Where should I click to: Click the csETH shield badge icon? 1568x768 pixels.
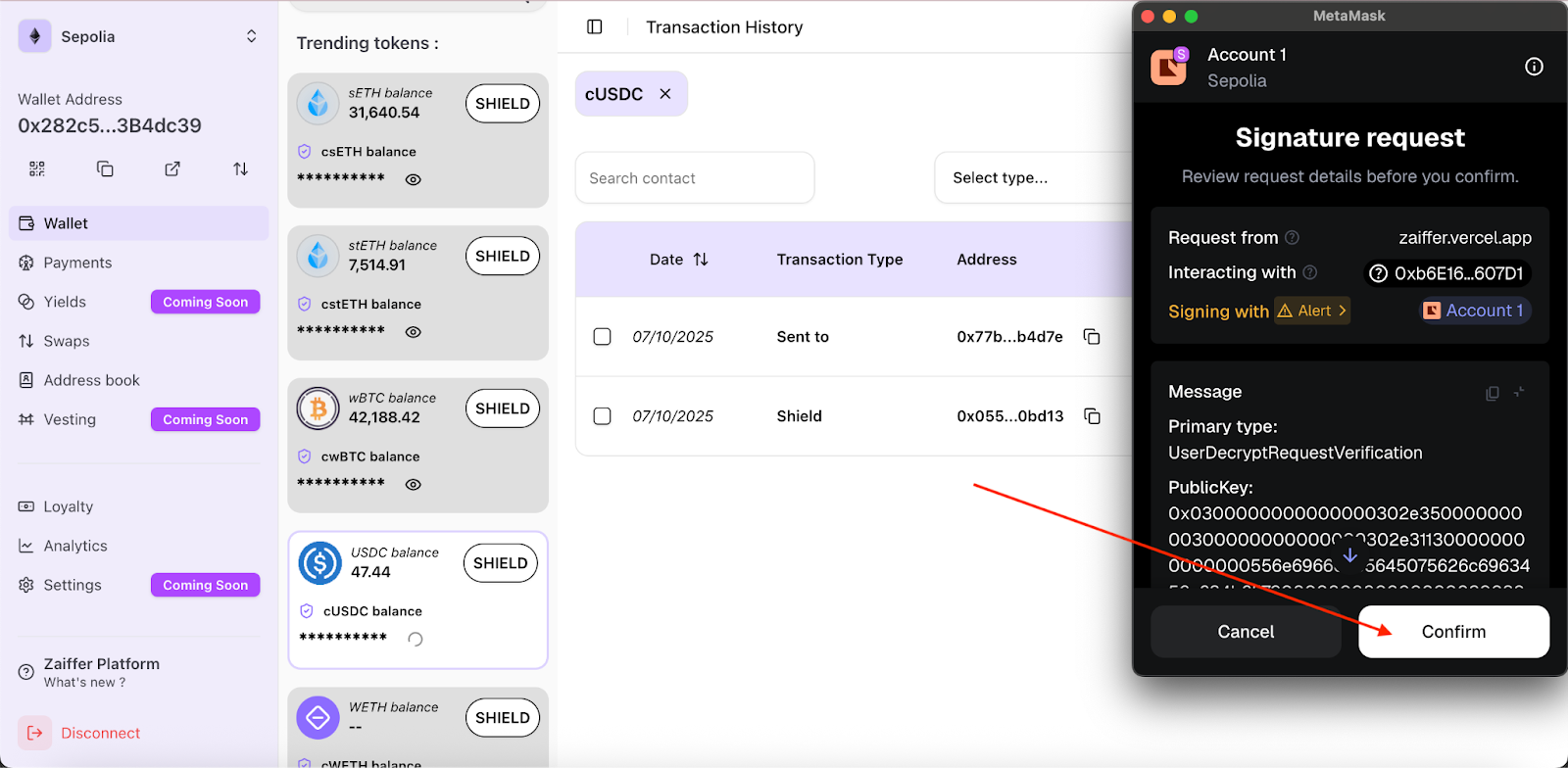coord(305,152)
